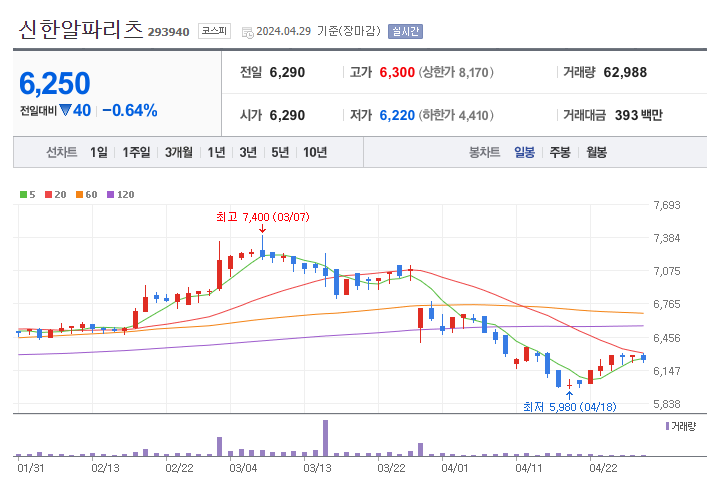Click the 코스피 market label box
The image size is (707, 480).
pyautogui.click(x=214, y=31)
